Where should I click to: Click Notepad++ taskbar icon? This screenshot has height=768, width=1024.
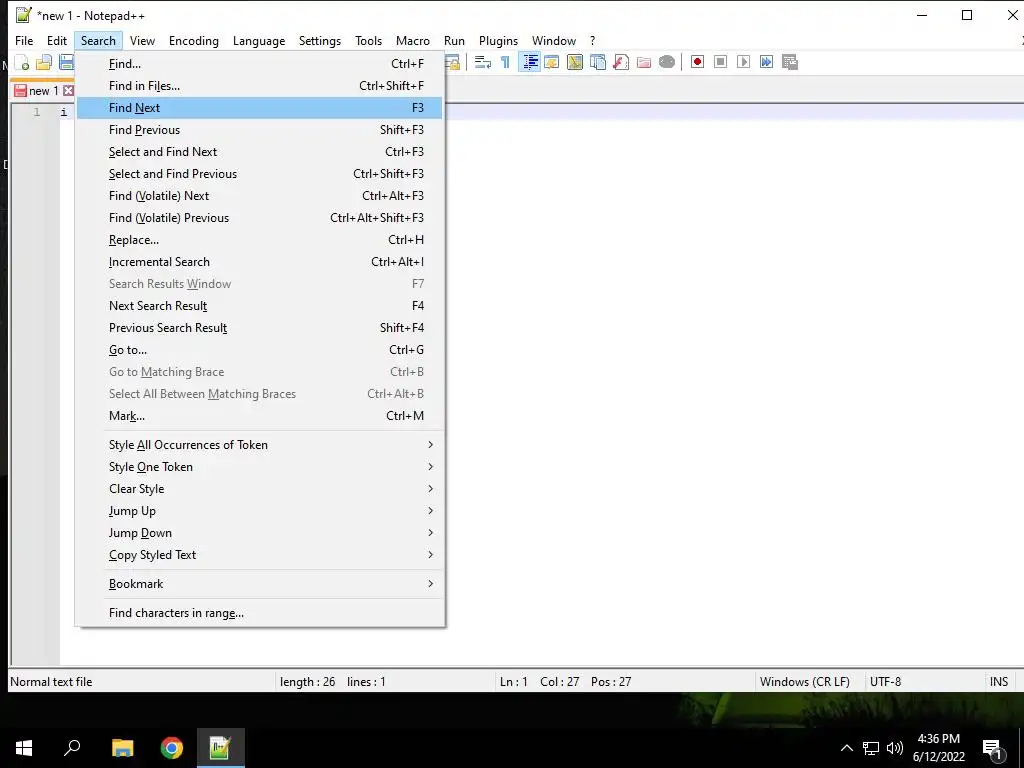tap(221, 748)
